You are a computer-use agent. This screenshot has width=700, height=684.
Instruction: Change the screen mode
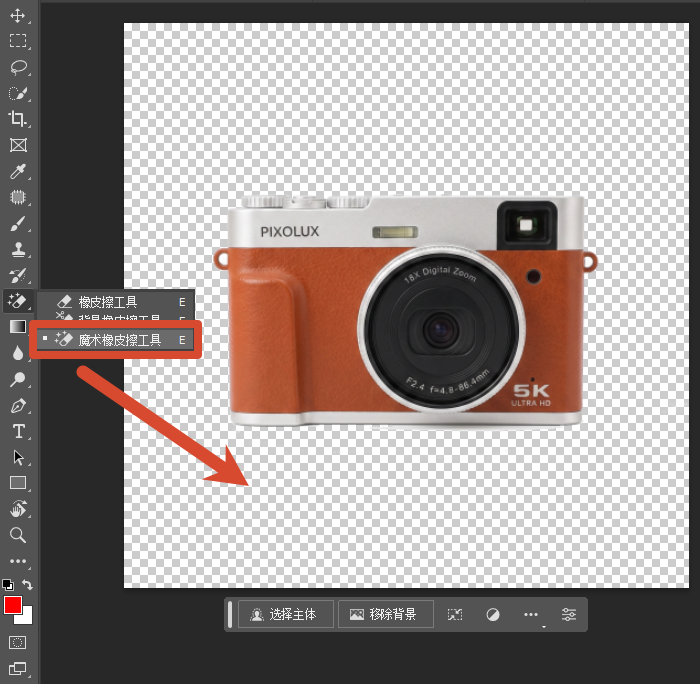(17, 668)
